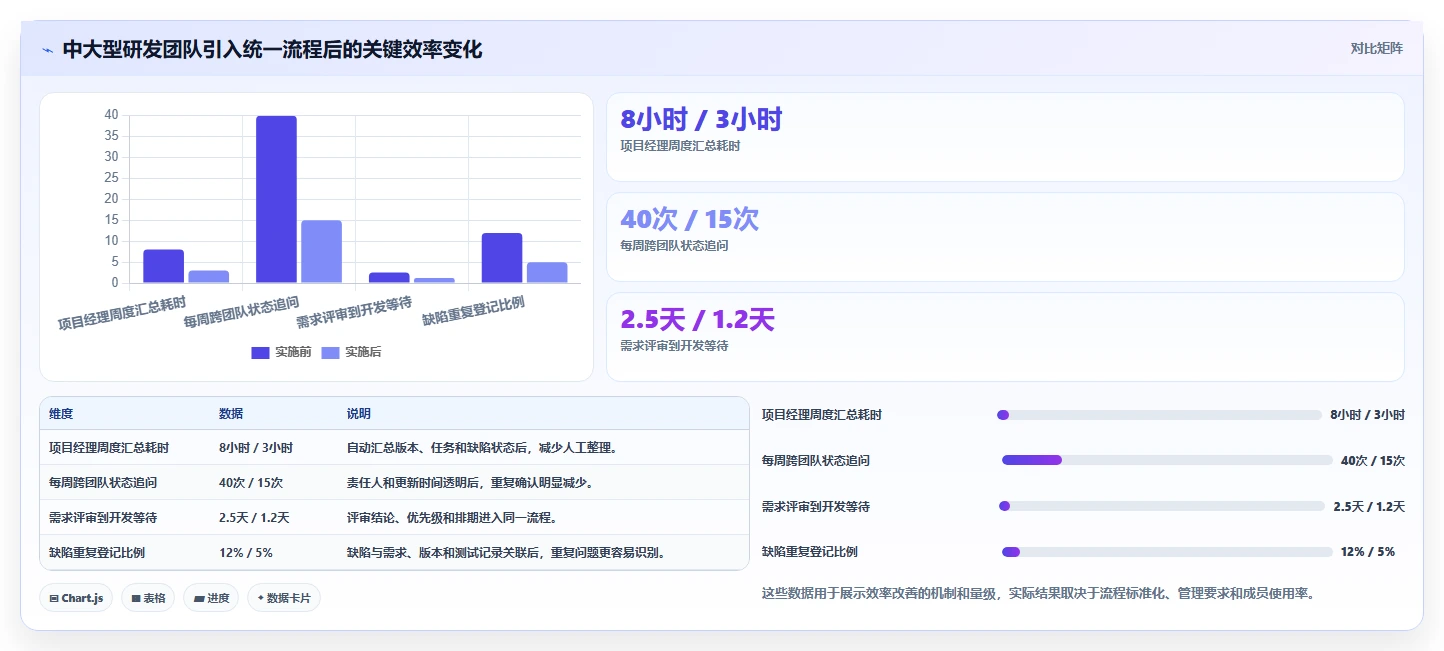
Task: Click the 需求评审到开发等待 label left of its progress bar
Action: [x=816, y=507]
